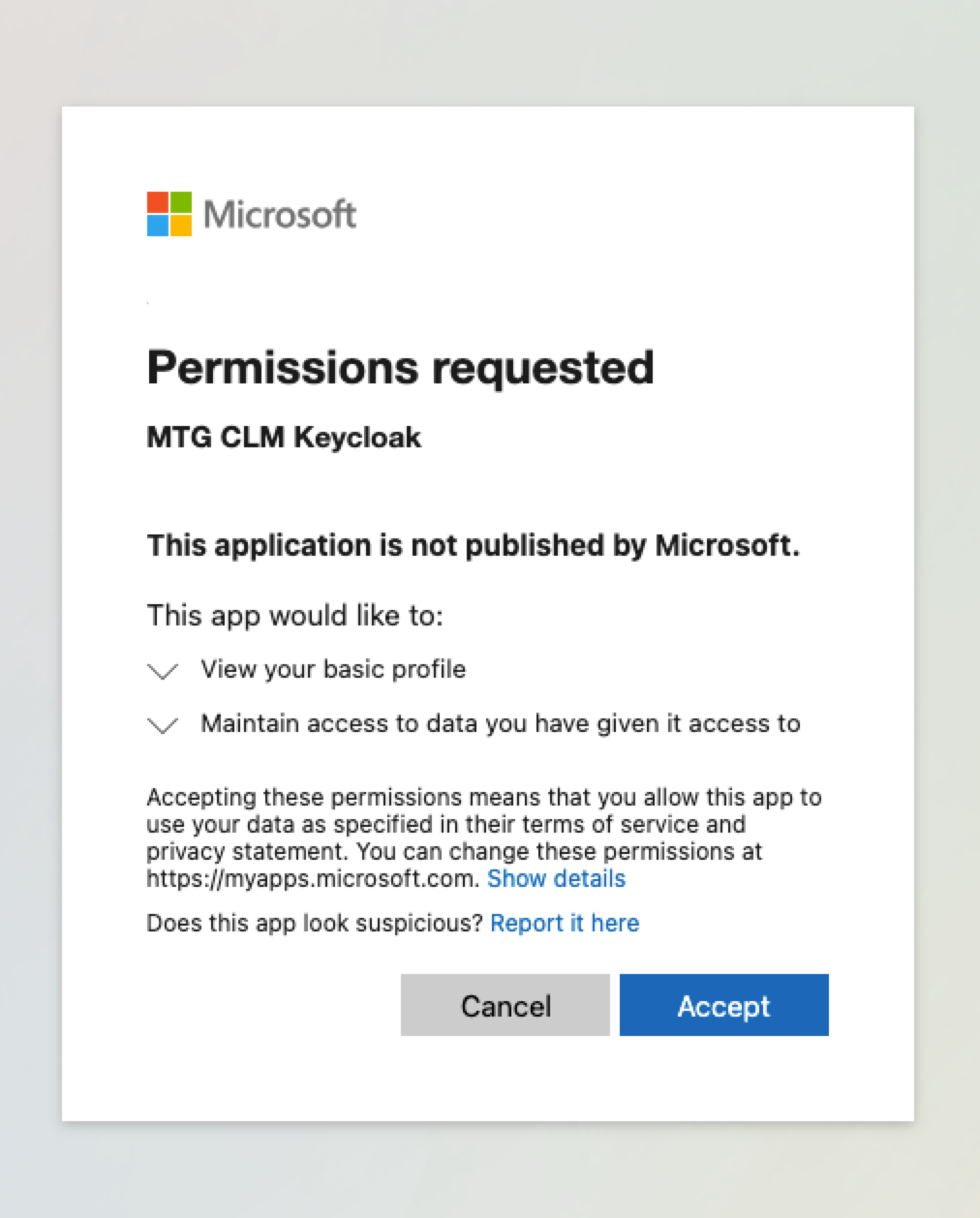Click the yellow square of the Microsoft logo
This screenshot has width=980, height=1218.
pyautogui.click(x=181, y=225)
